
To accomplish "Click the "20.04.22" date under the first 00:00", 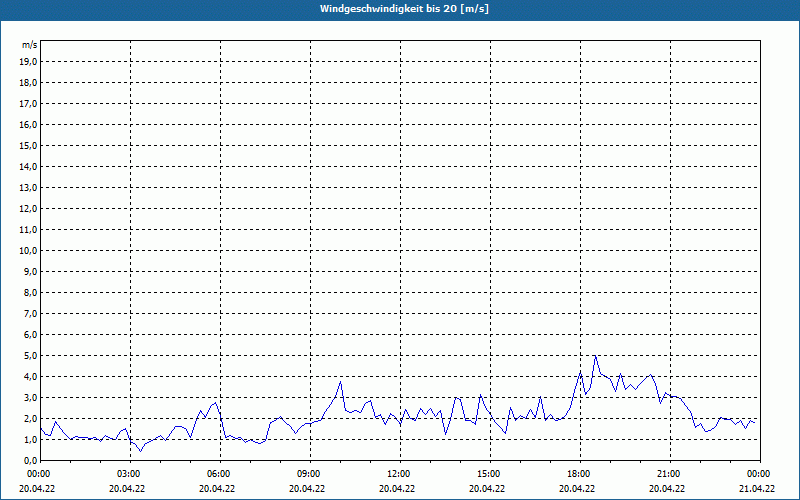I will point(37,489).
